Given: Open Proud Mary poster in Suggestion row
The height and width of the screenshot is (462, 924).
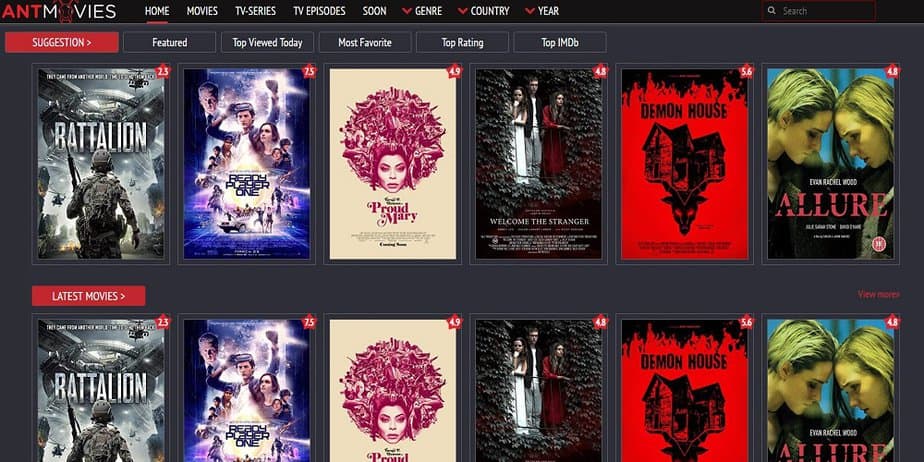Looking at the screenshot, I should tap(392, 164).
